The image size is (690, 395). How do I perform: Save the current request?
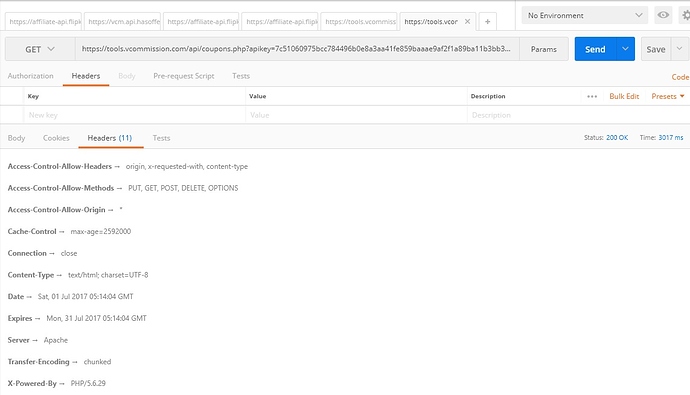tap(656, 49)
